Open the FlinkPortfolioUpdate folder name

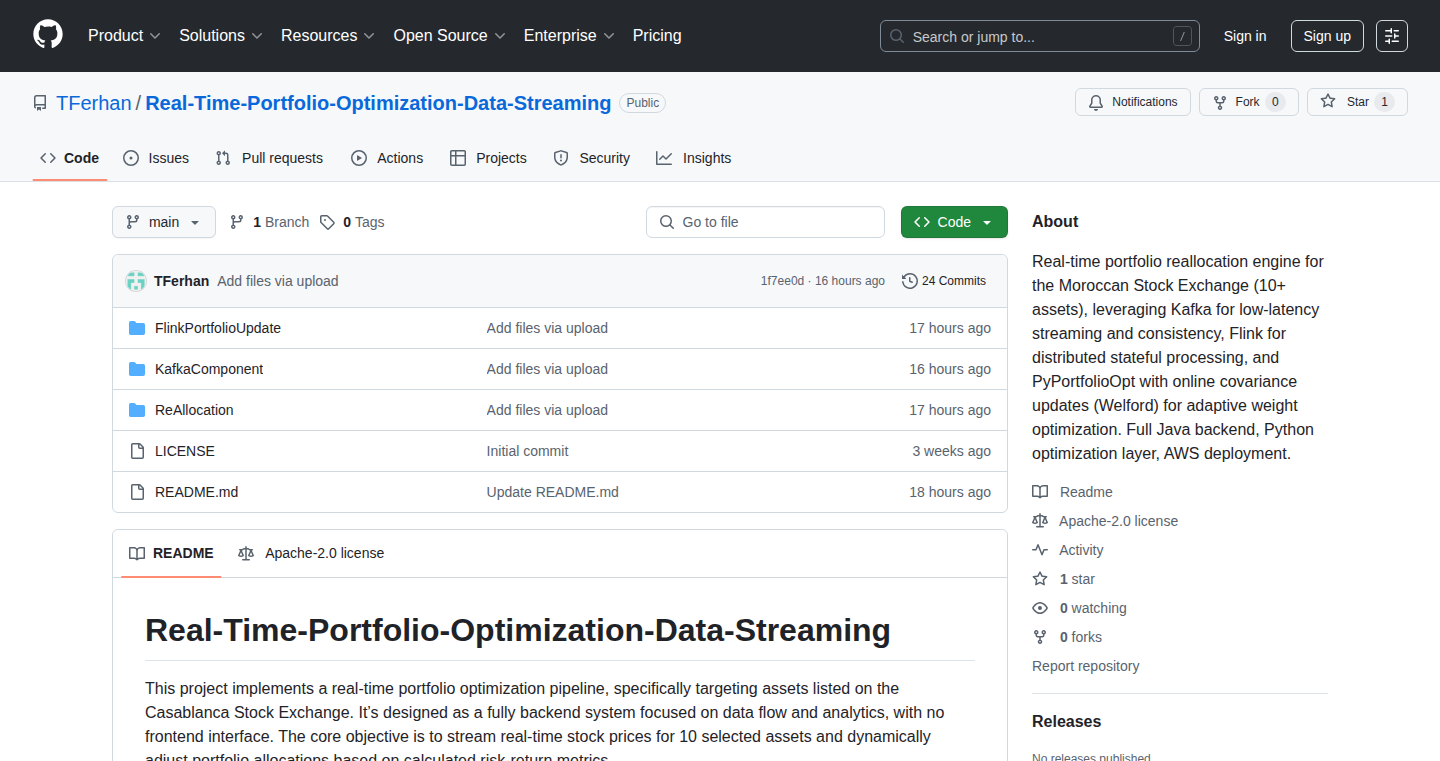pyautogui.click(x=218, y=328)
